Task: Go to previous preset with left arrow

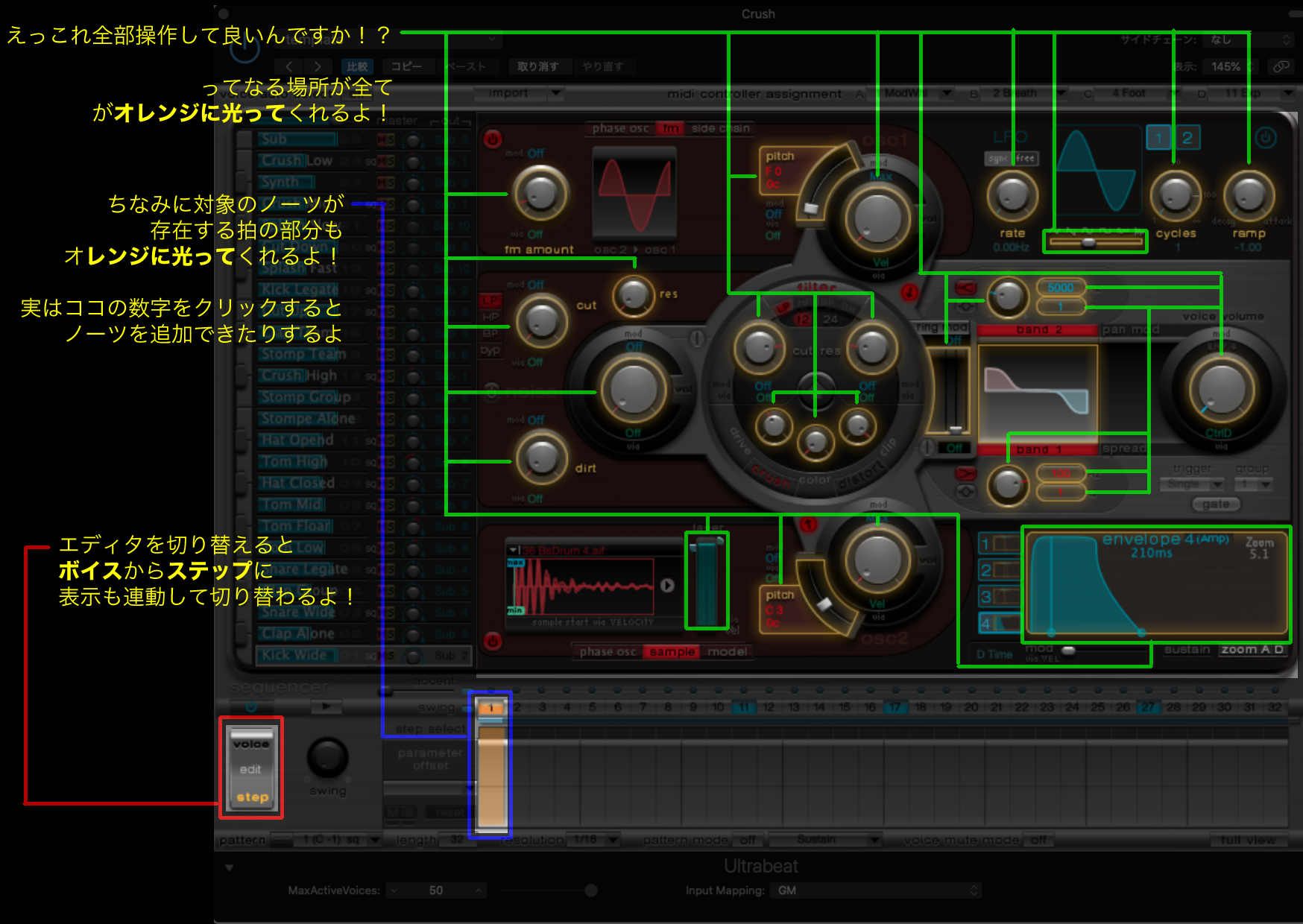Action: click(x=290, y=66)
